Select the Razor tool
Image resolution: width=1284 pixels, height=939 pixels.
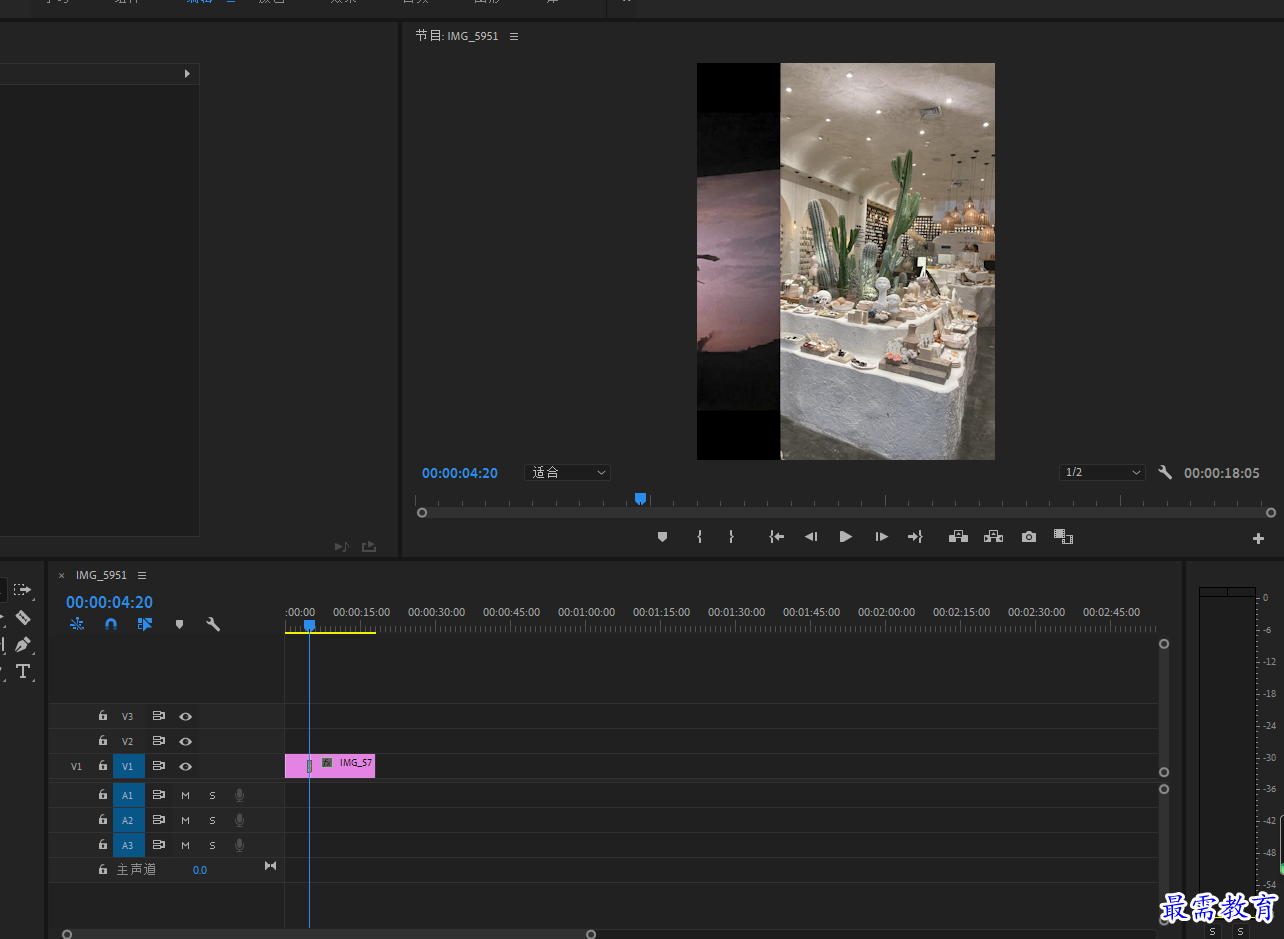[23, 618]
